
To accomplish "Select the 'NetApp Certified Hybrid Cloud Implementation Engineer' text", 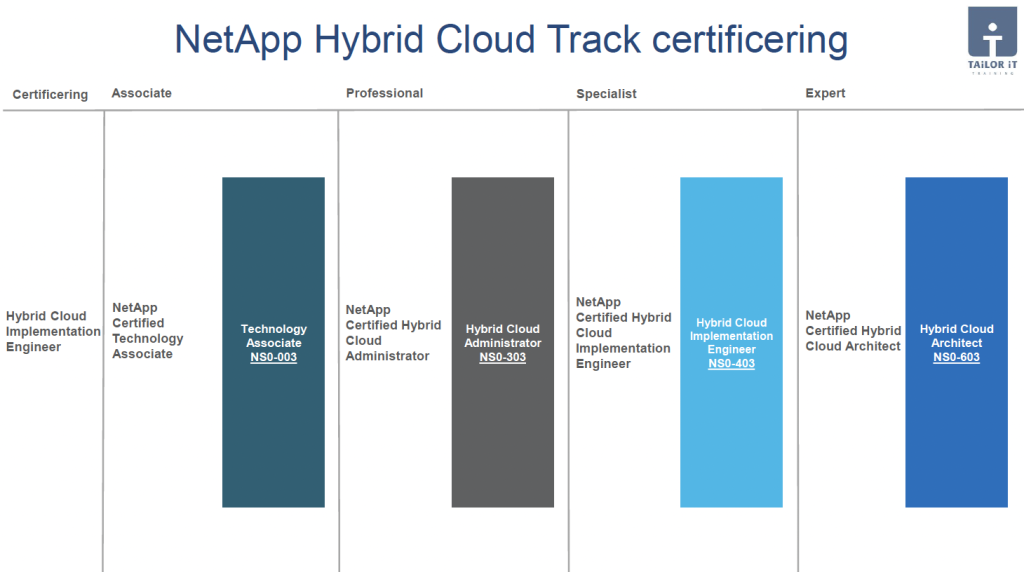I will coord(623,332).
